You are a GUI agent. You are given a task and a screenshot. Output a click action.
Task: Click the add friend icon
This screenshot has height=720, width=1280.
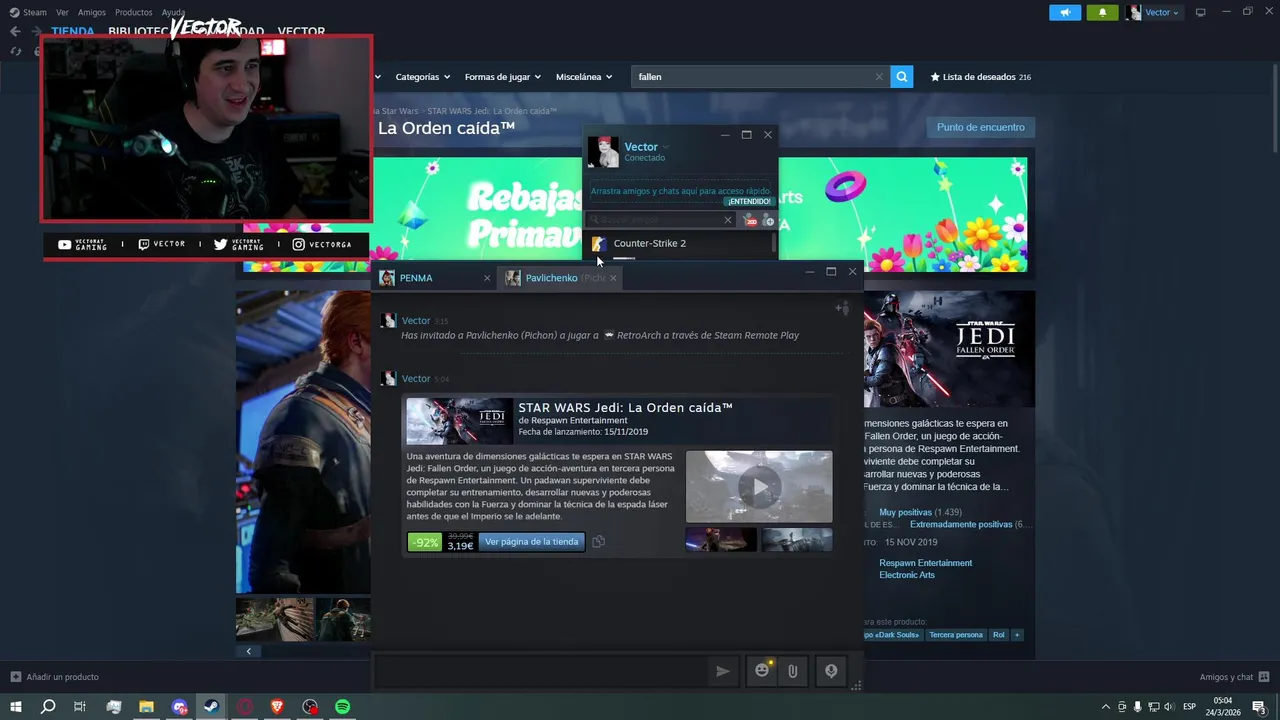768,220
